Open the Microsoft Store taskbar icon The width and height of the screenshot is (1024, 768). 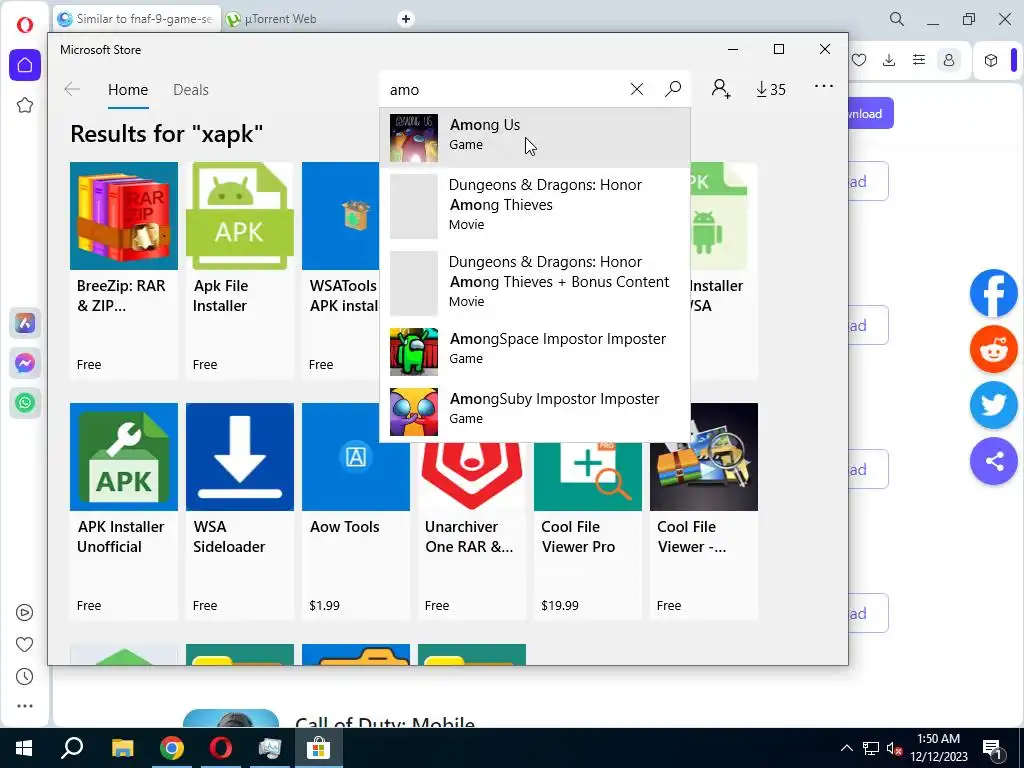point(319,748)
